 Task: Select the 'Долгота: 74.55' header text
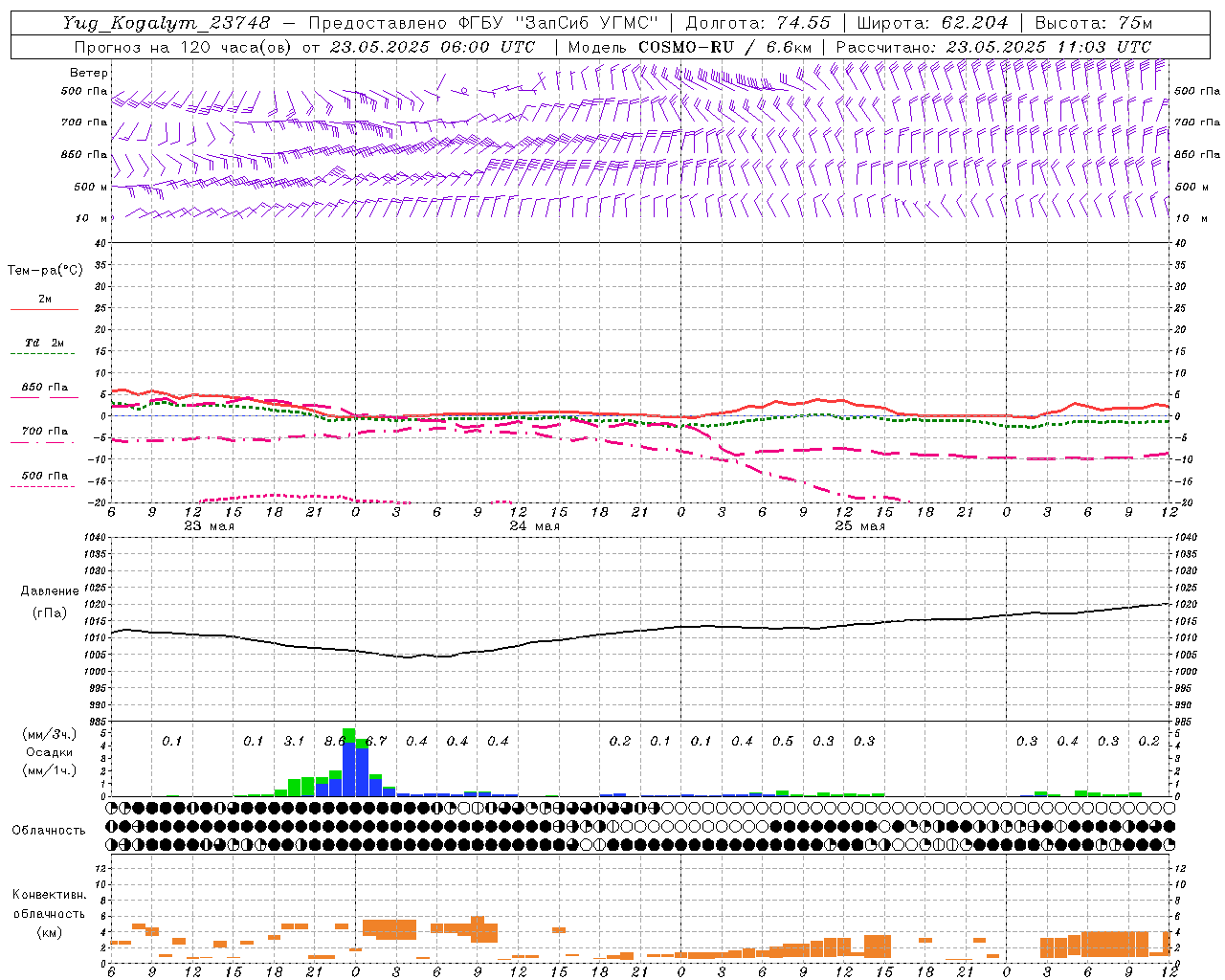759,23
